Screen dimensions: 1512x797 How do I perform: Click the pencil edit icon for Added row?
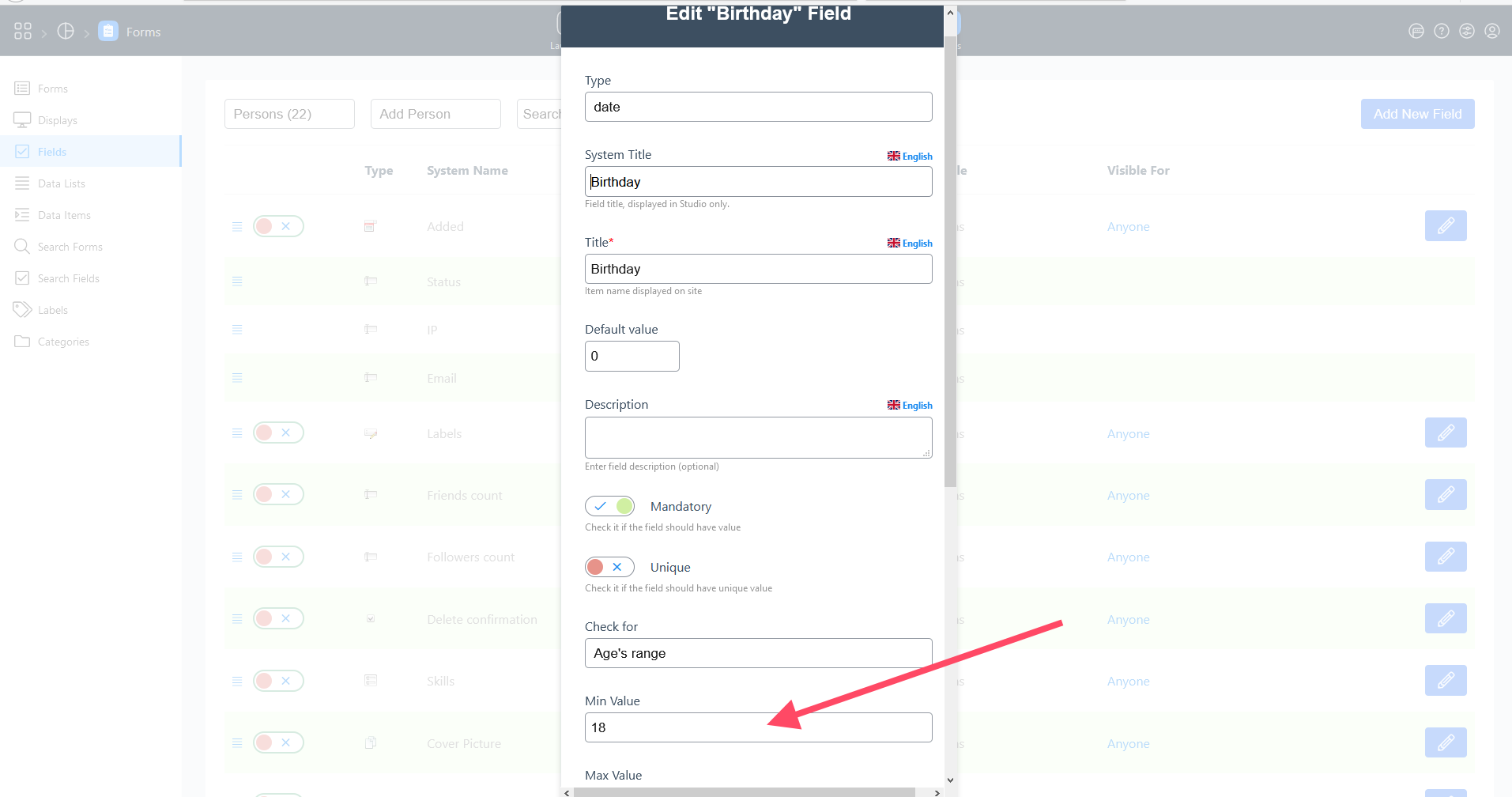1445,226
